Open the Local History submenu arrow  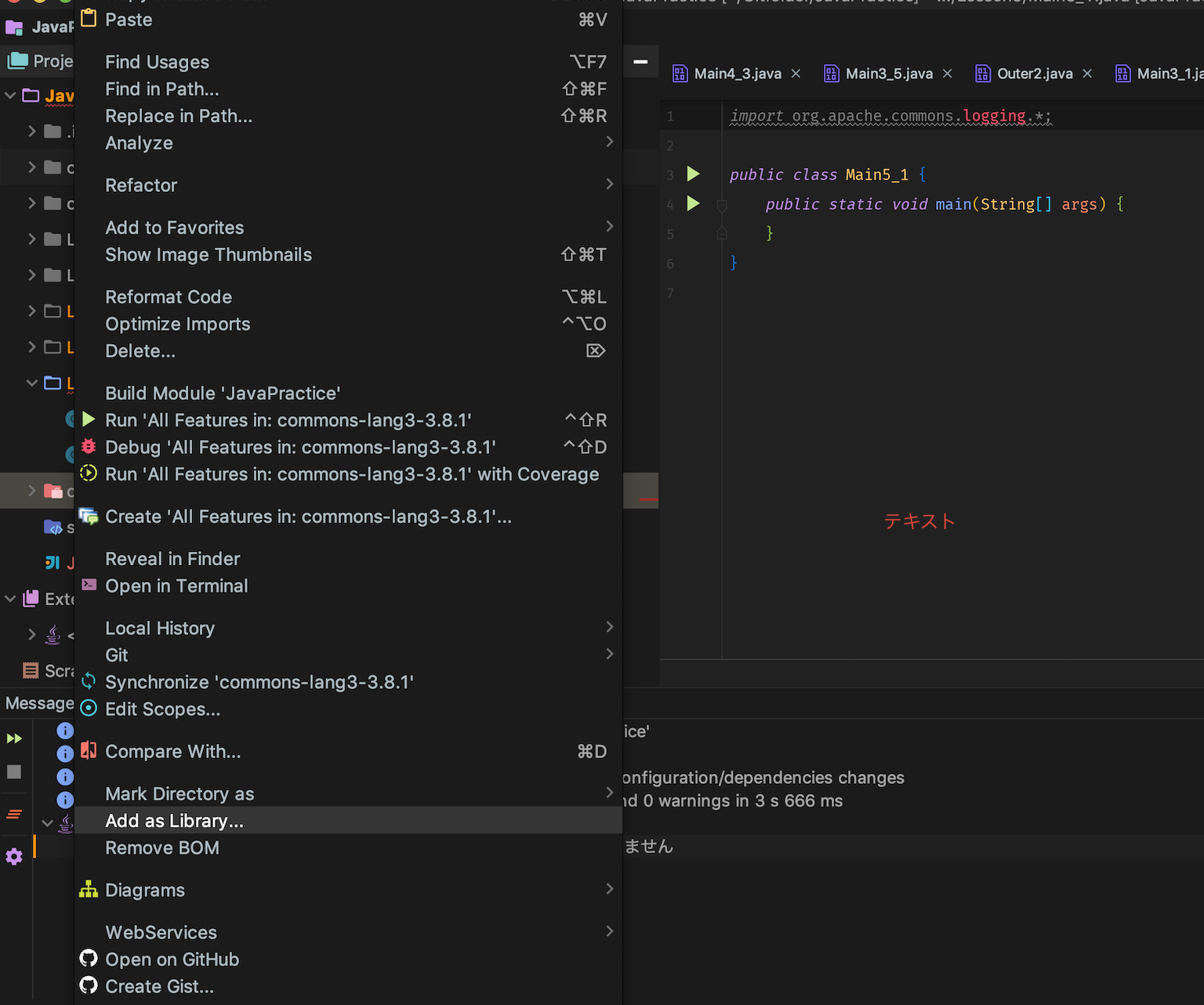pos(610,627)
